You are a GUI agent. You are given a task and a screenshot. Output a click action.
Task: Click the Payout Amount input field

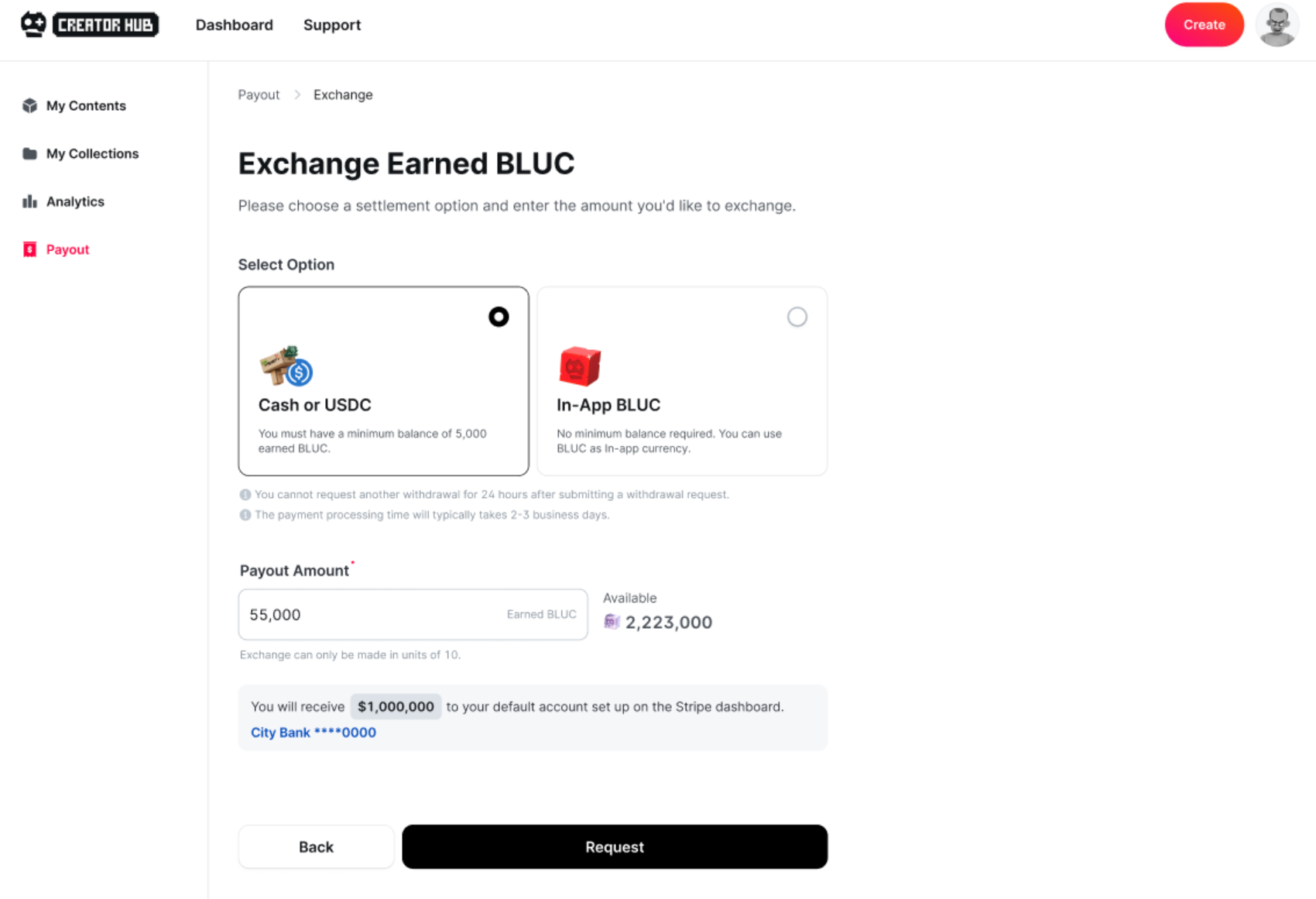tap(372, 615)
